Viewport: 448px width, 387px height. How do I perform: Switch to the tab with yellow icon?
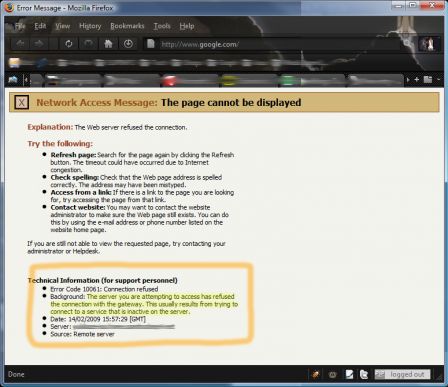click(248, 81)
